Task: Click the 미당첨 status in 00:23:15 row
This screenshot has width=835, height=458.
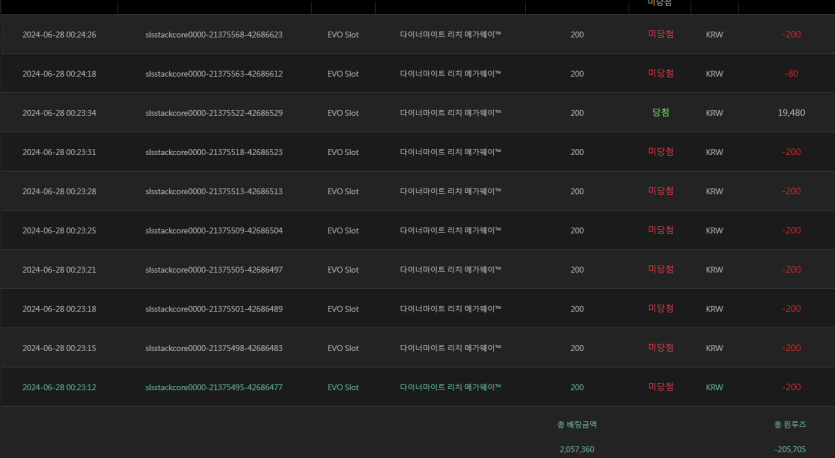Action: 661,348
